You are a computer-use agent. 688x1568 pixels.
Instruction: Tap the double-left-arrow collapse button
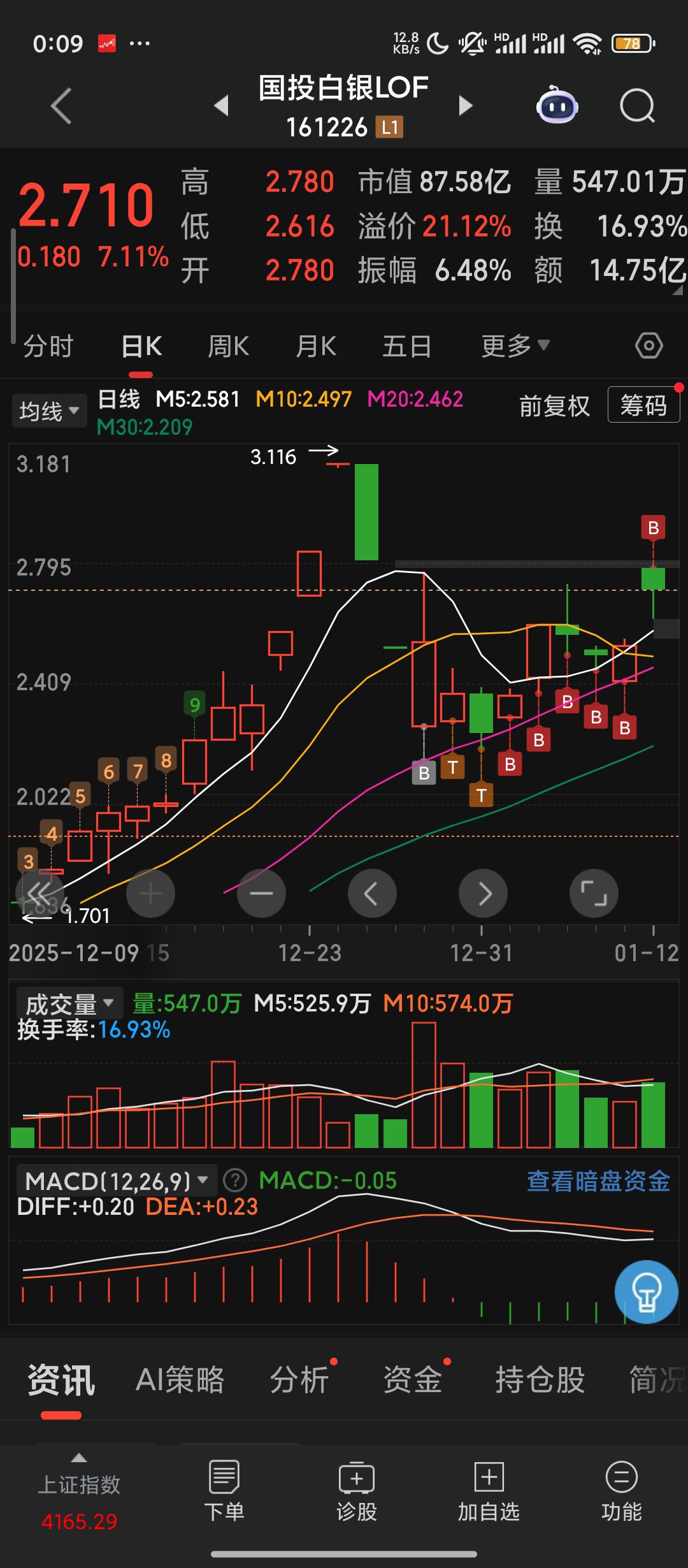(39, 894)
